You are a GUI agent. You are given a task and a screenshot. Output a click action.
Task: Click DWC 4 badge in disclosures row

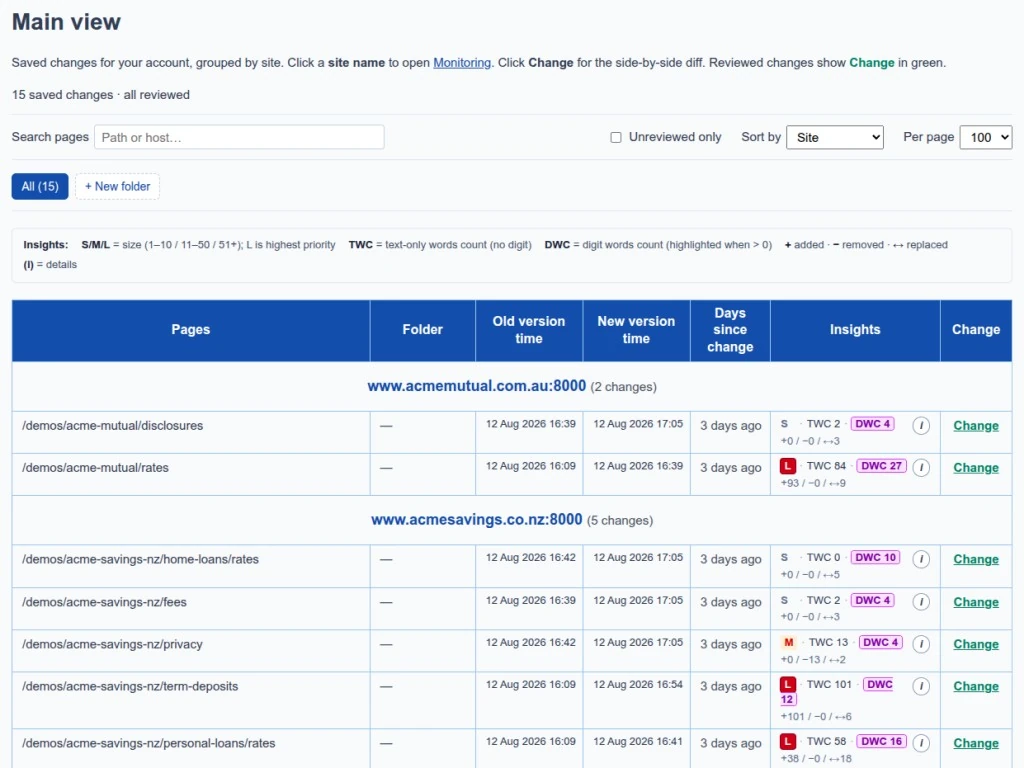(872, 424)
